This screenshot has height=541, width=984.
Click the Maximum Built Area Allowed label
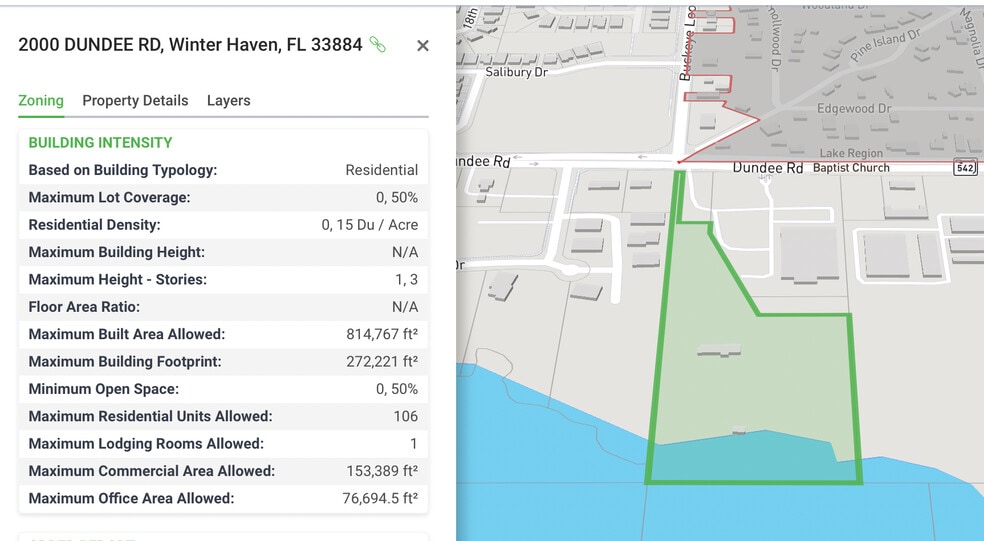pos(127,334)
